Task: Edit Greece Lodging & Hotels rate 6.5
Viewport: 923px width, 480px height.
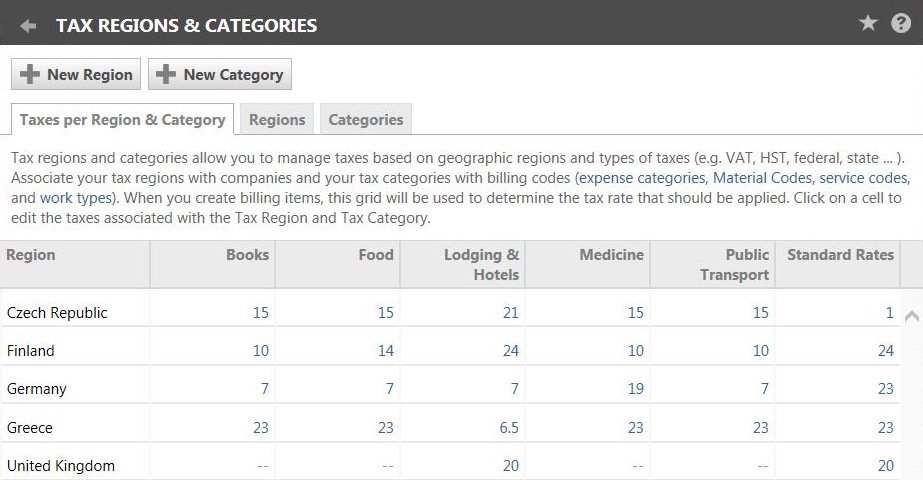Action: (x=508, y=427)
